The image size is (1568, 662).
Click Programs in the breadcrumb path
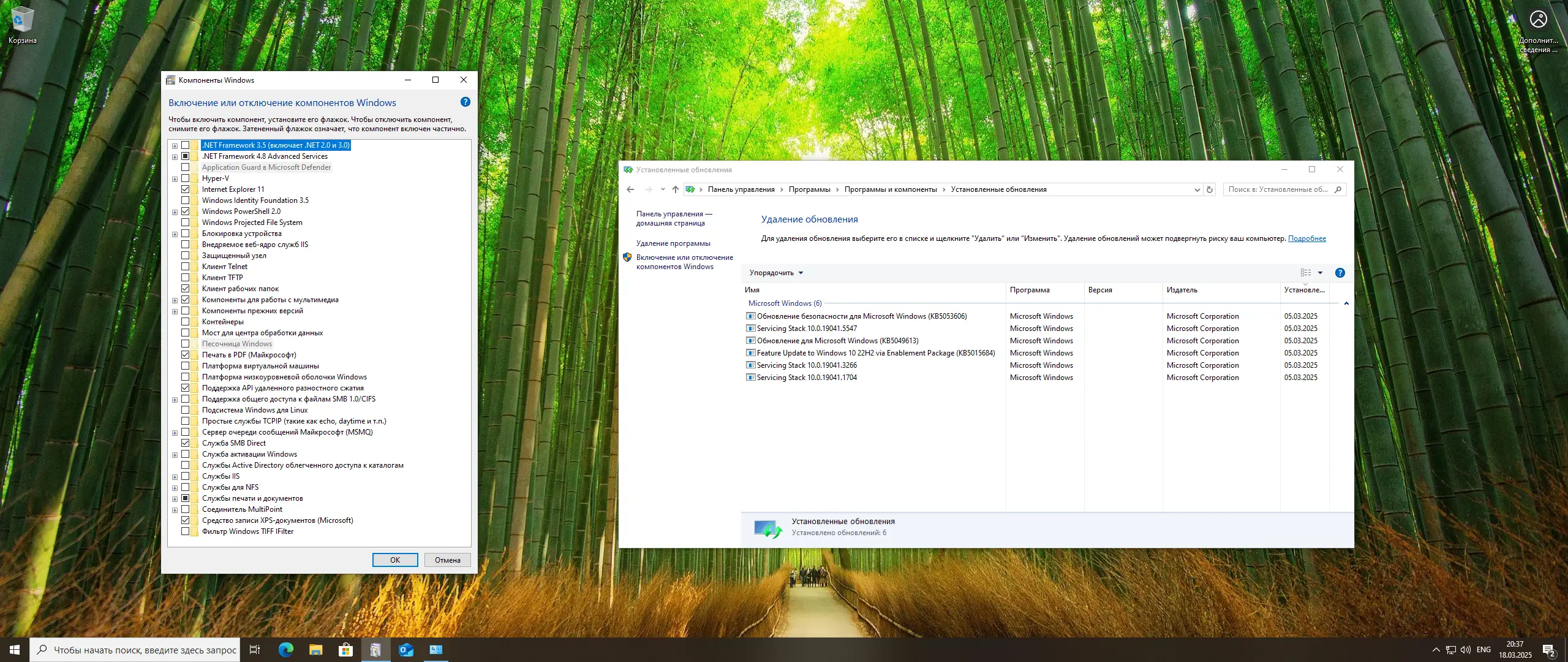809,189
